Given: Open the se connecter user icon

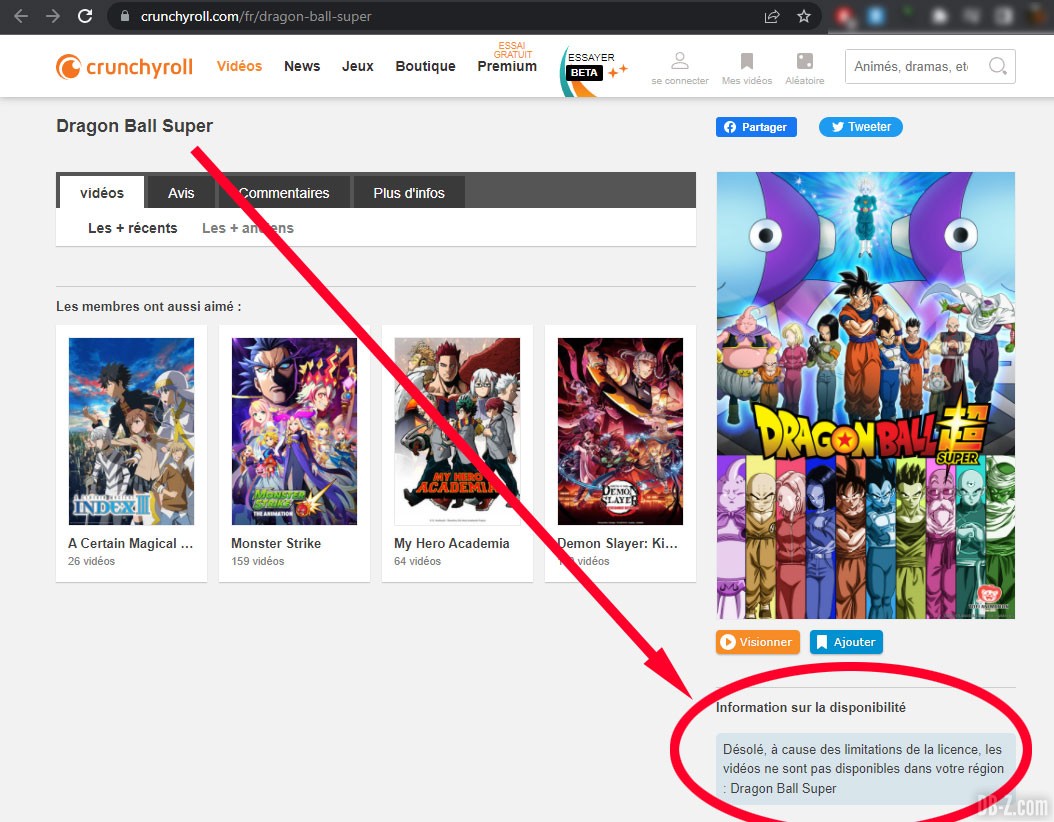Looking at the screenshot, I should (680, 60).
